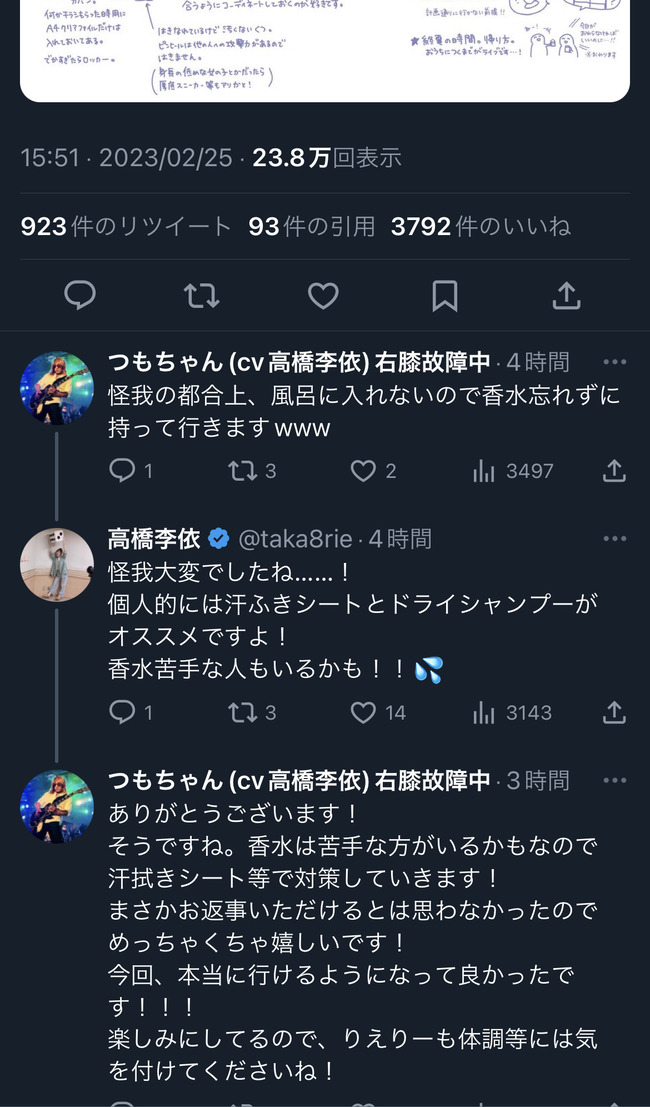Expand more menu on つもちゃん's 3時間 reply
The image size is (650, 1107).
pyautogui.click(x=614, y=780)
